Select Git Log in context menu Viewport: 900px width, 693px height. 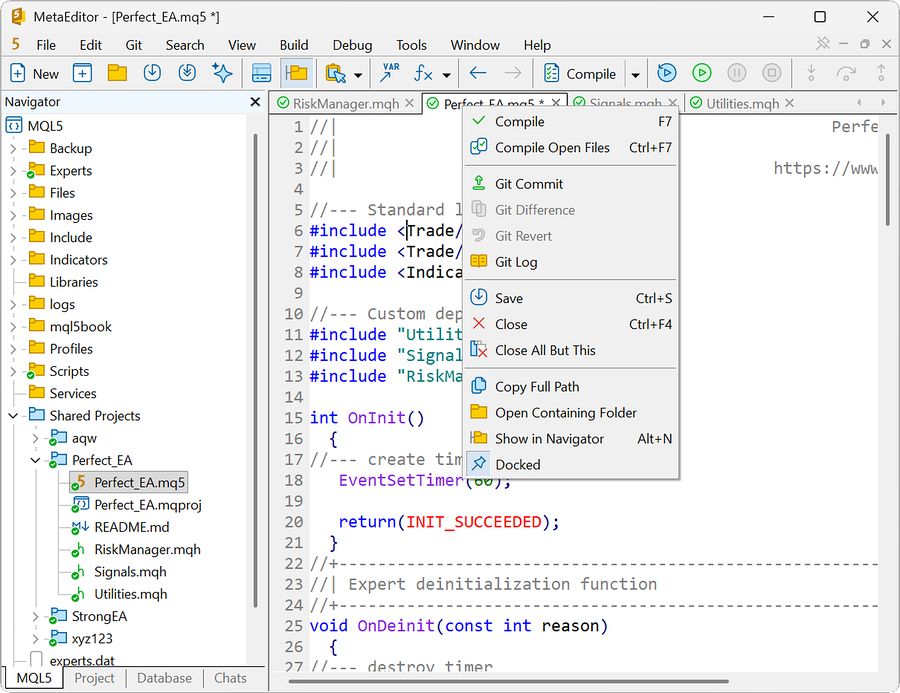tap(571, 262)
